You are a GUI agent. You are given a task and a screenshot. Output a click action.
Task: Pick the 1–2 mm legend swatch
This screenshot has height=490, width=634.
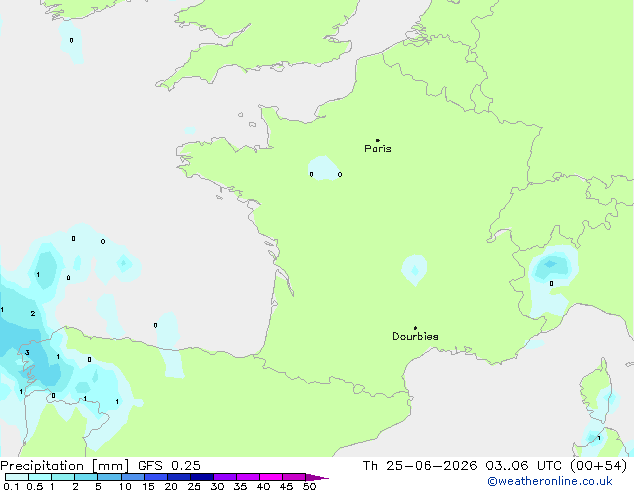tap(63, 477)
